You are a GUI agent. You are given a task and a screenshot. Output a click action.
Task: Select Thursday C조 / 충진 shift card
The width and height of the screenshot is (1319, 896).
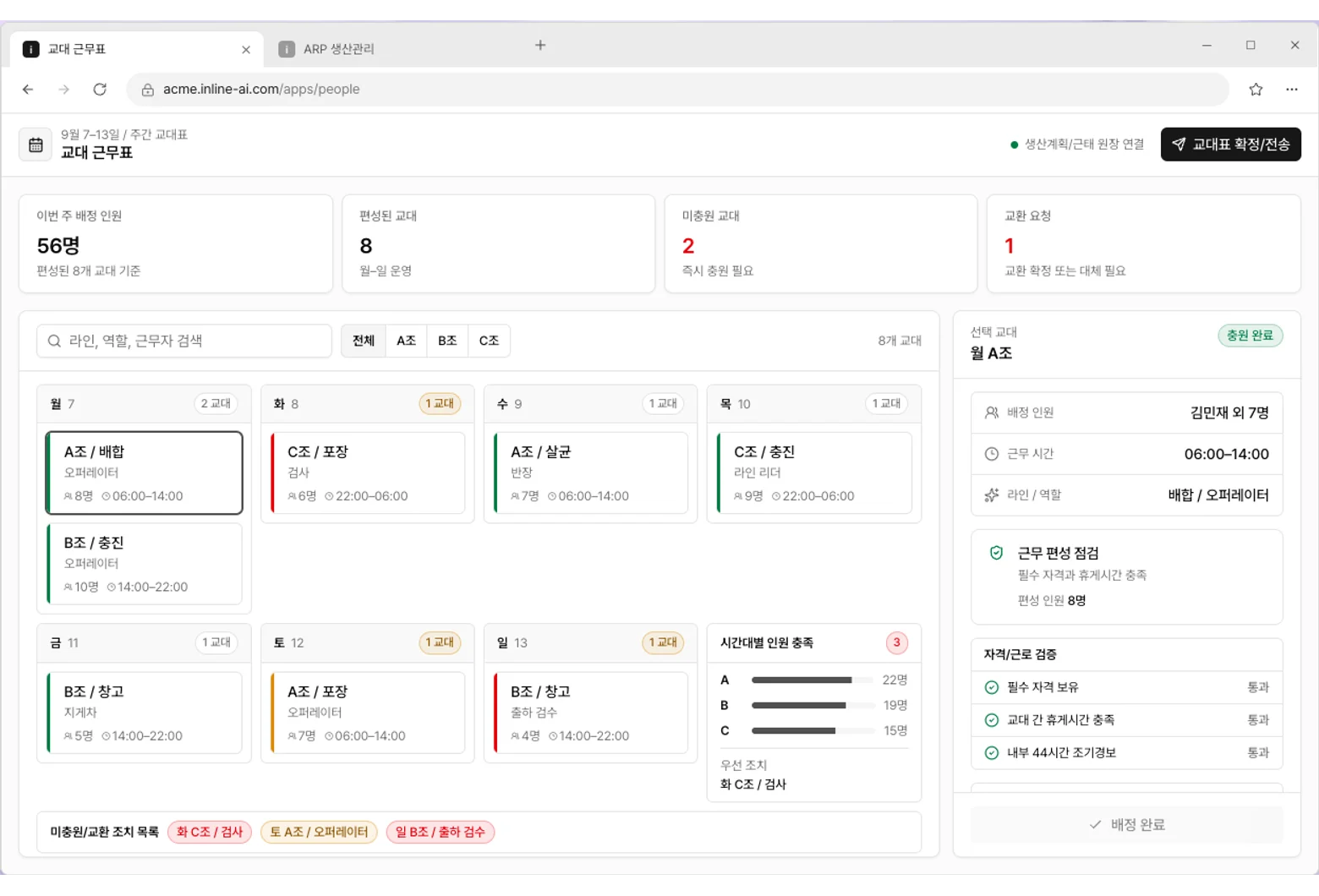[x=814, y=473]
